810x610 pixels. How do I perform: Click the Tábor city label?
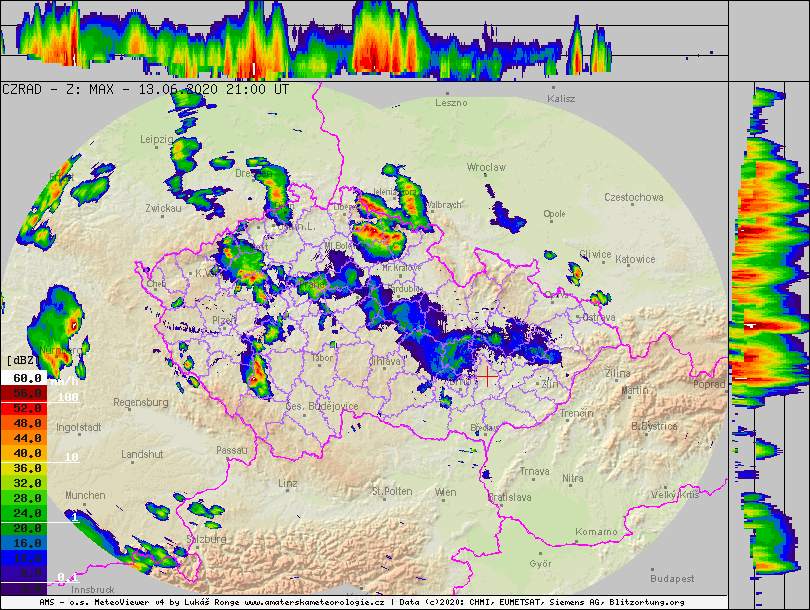(x=322, y=357)
